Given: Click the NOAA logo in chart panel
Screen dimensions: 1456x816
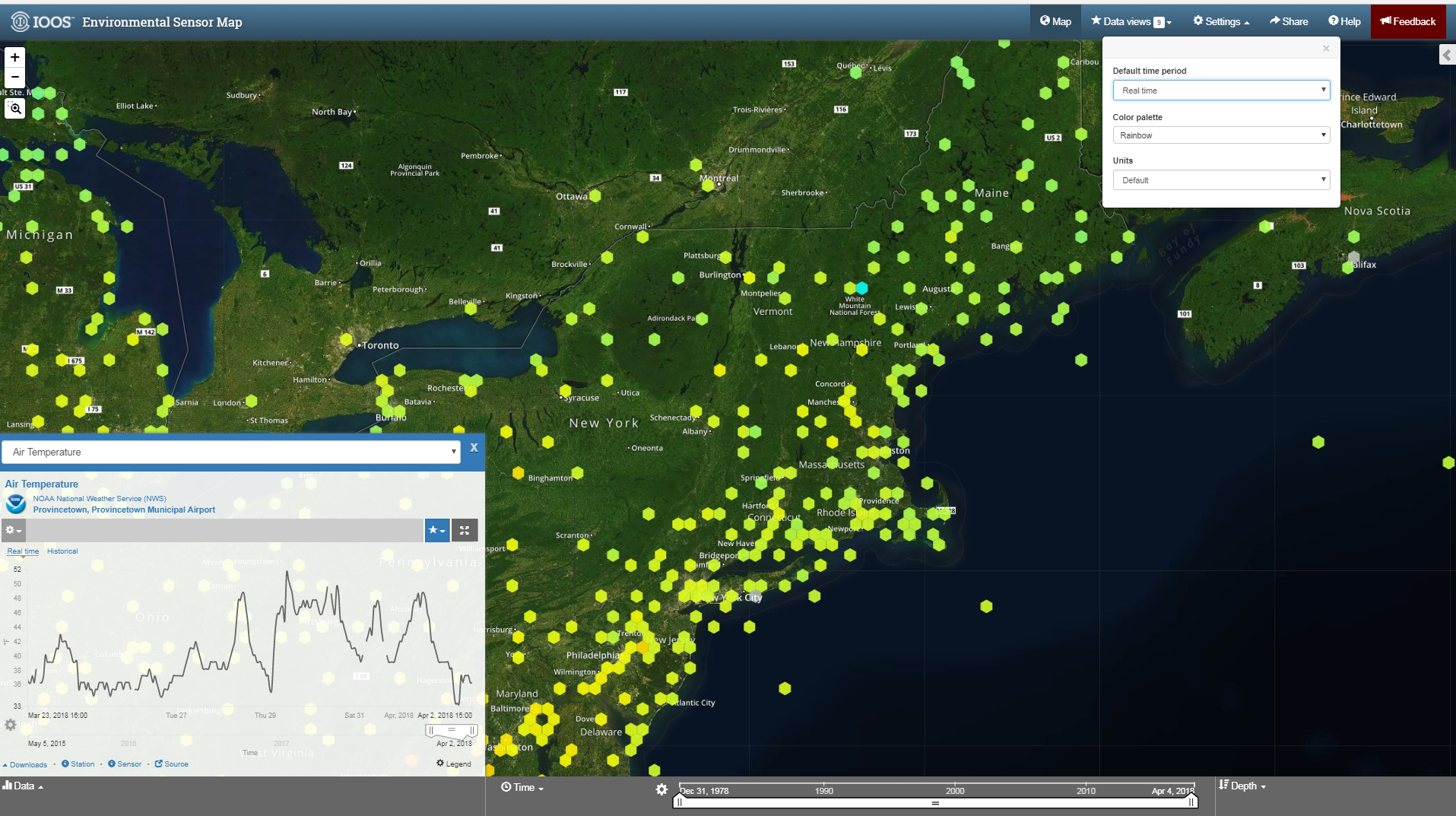Looking at the screenshot, I should (x=16, y=504).
